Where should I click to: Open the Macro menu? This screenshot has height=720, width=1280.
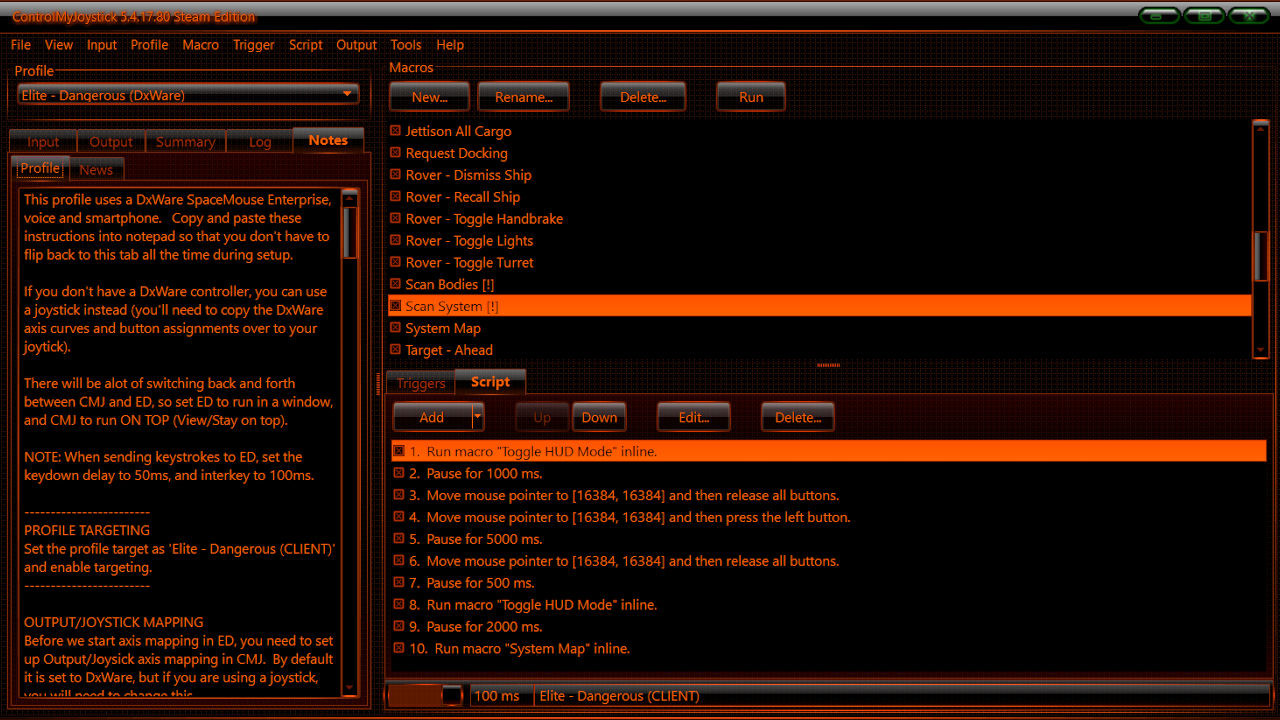(x=200, y=45)
